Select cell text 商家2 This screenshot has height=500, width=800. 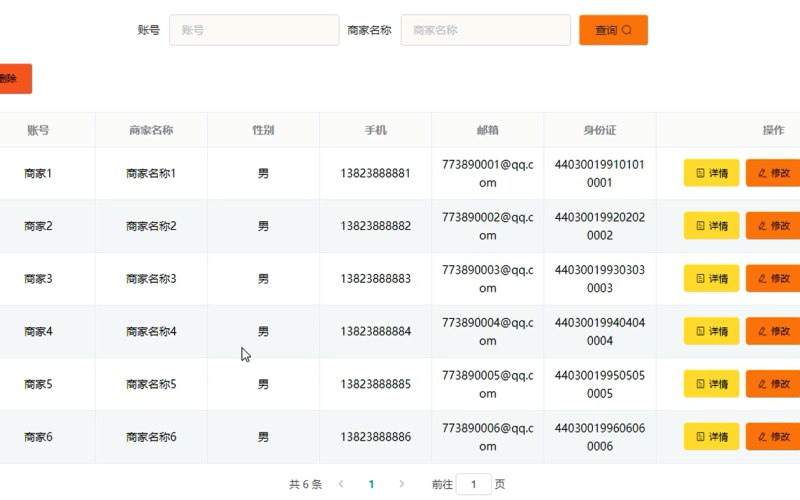point(38,226)
